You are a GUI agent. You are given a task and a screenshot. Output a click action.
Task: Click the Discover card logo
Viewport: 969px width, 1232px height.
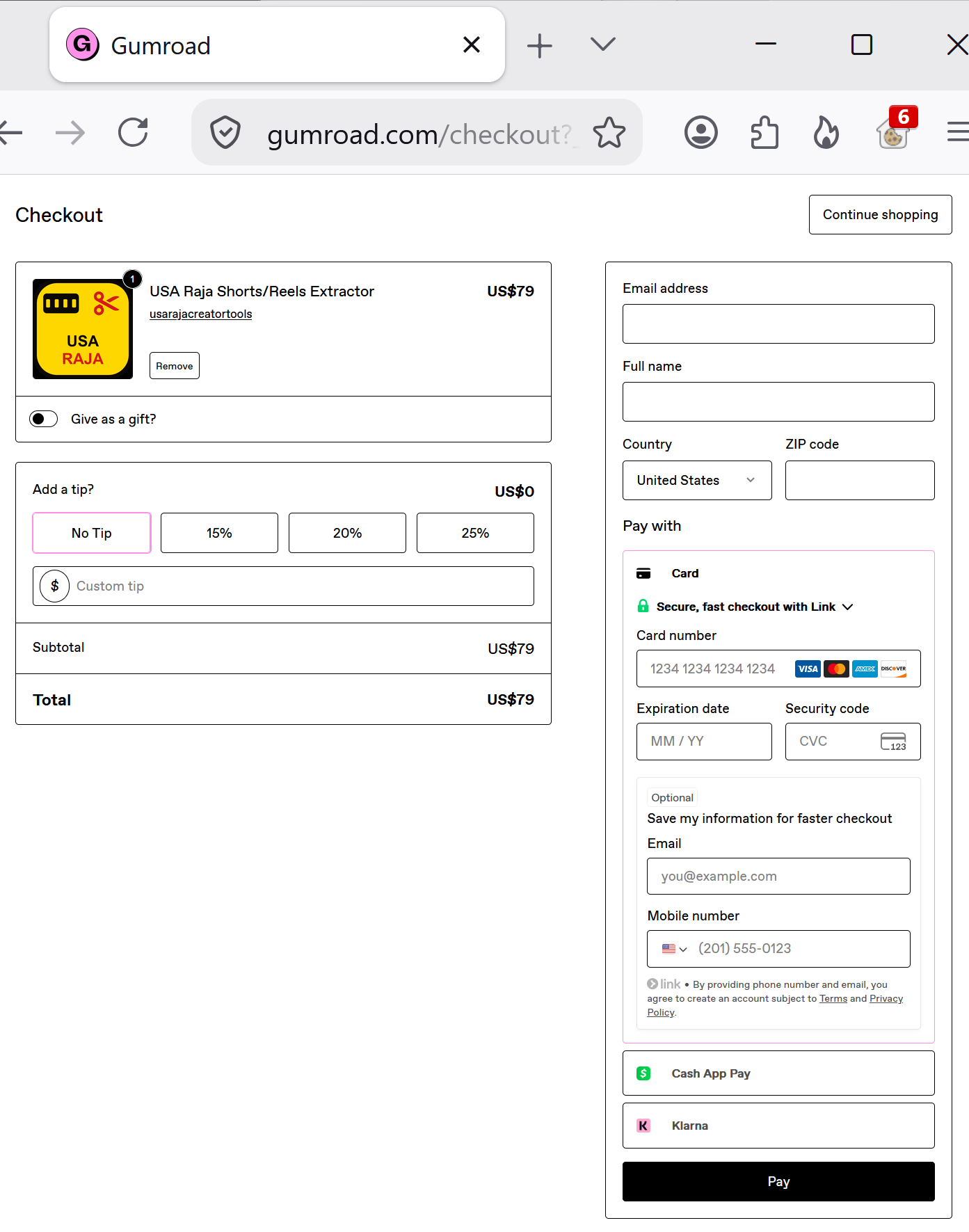(x=893, y=669)
